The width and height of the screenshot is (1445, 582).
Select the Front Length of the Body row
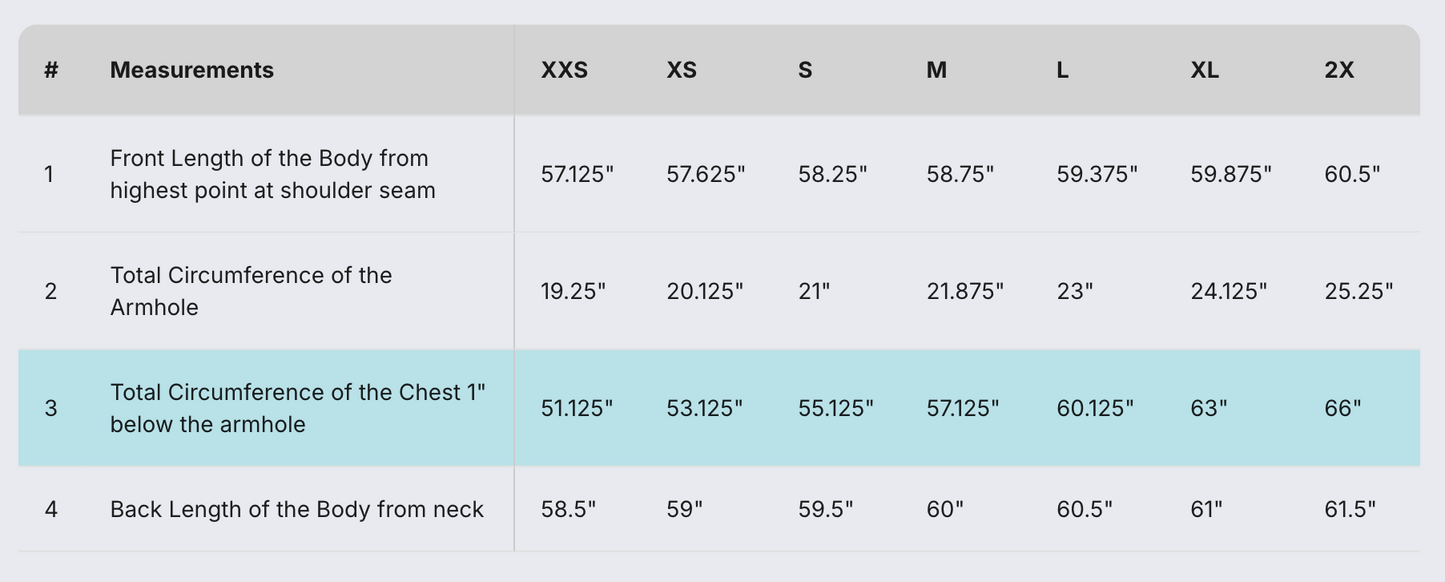tap(272, 174)
